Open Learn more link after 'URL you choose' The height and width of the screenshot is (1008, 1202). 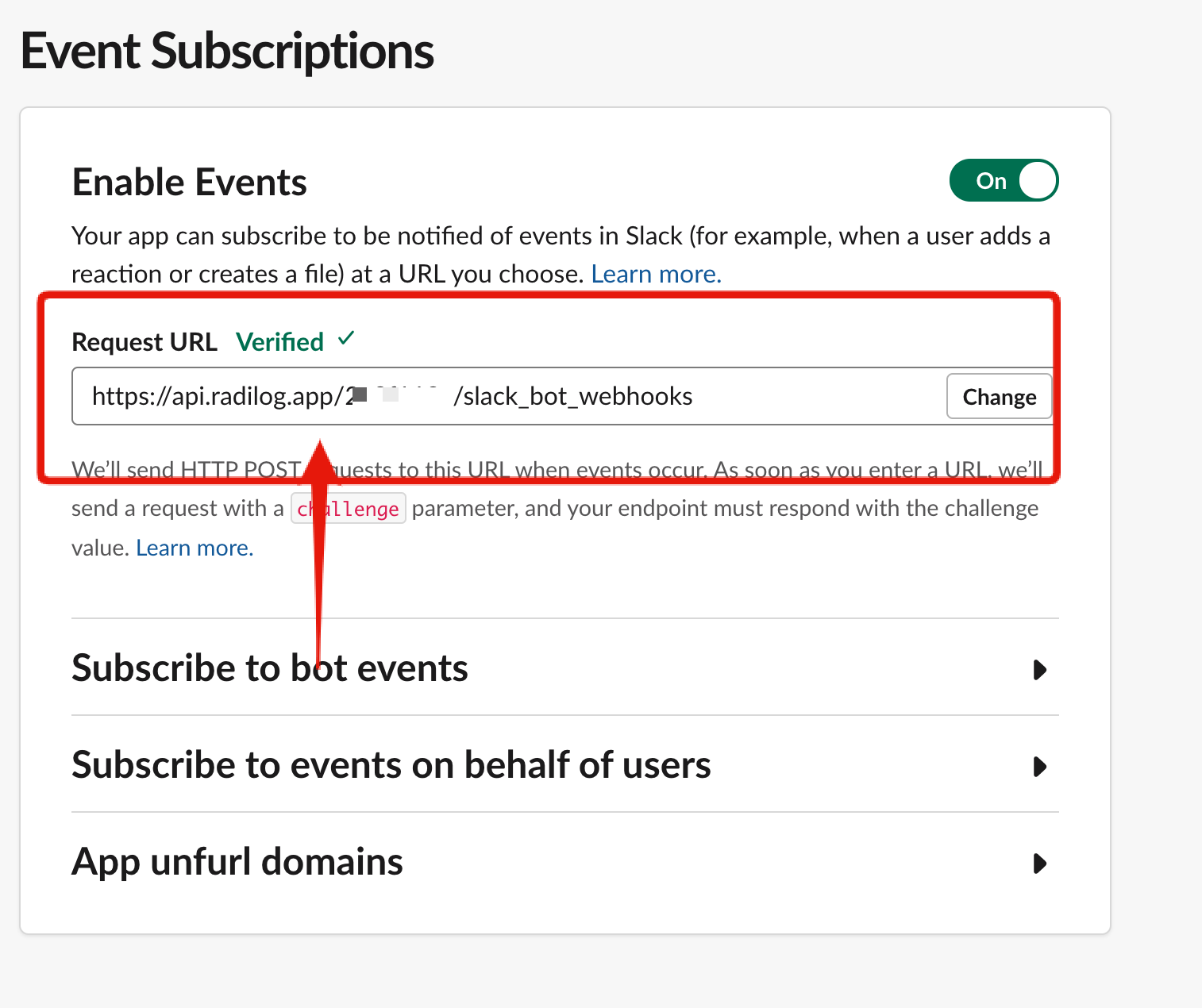point(656,274)
